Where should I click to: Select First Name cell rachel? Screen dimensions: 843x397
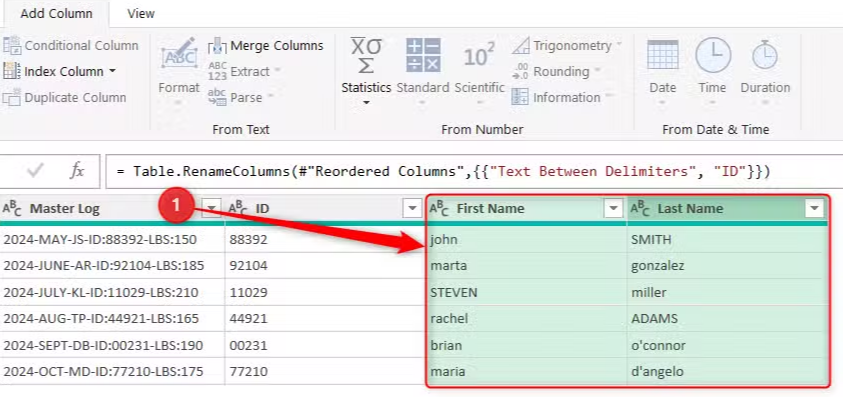click(526, 318)
